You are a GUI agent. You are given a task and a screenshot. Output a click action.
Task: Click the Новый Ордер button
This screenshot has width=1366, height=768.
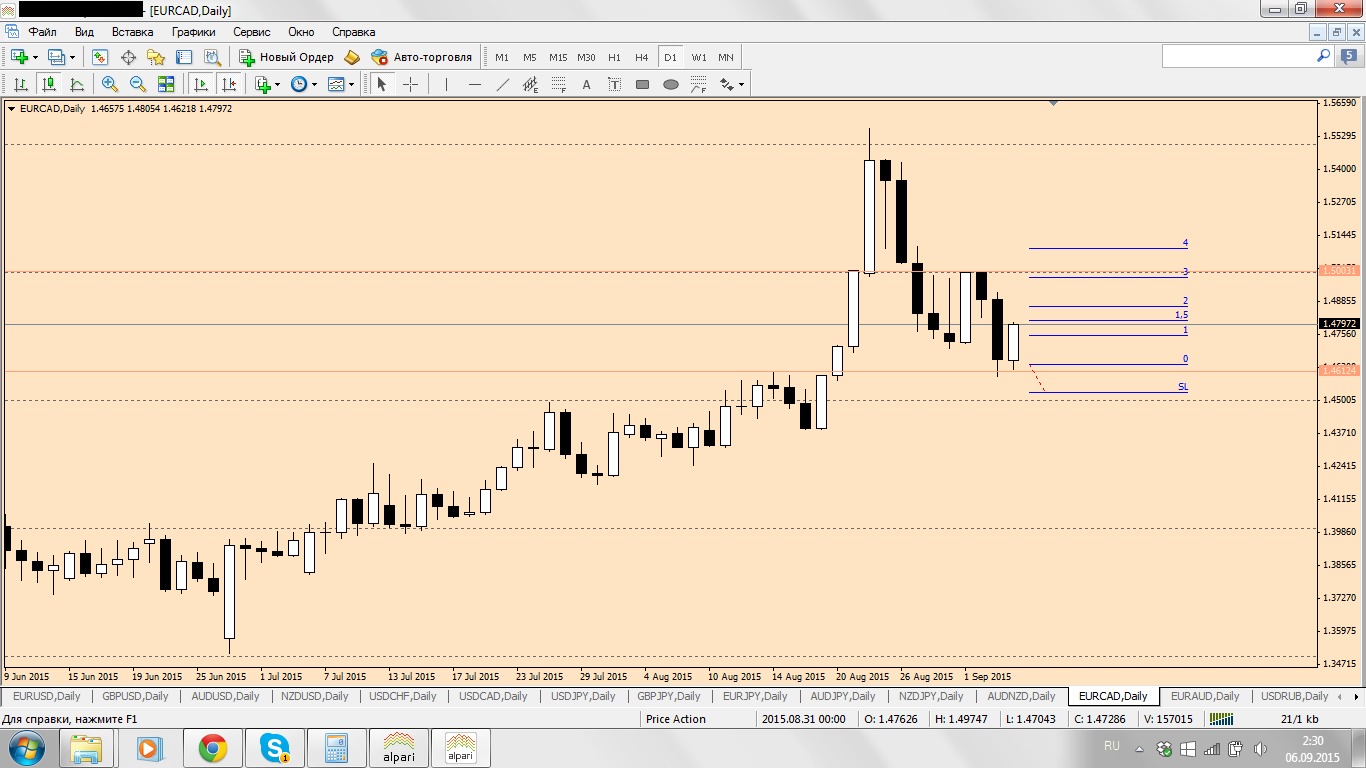[x=286, y=57]
